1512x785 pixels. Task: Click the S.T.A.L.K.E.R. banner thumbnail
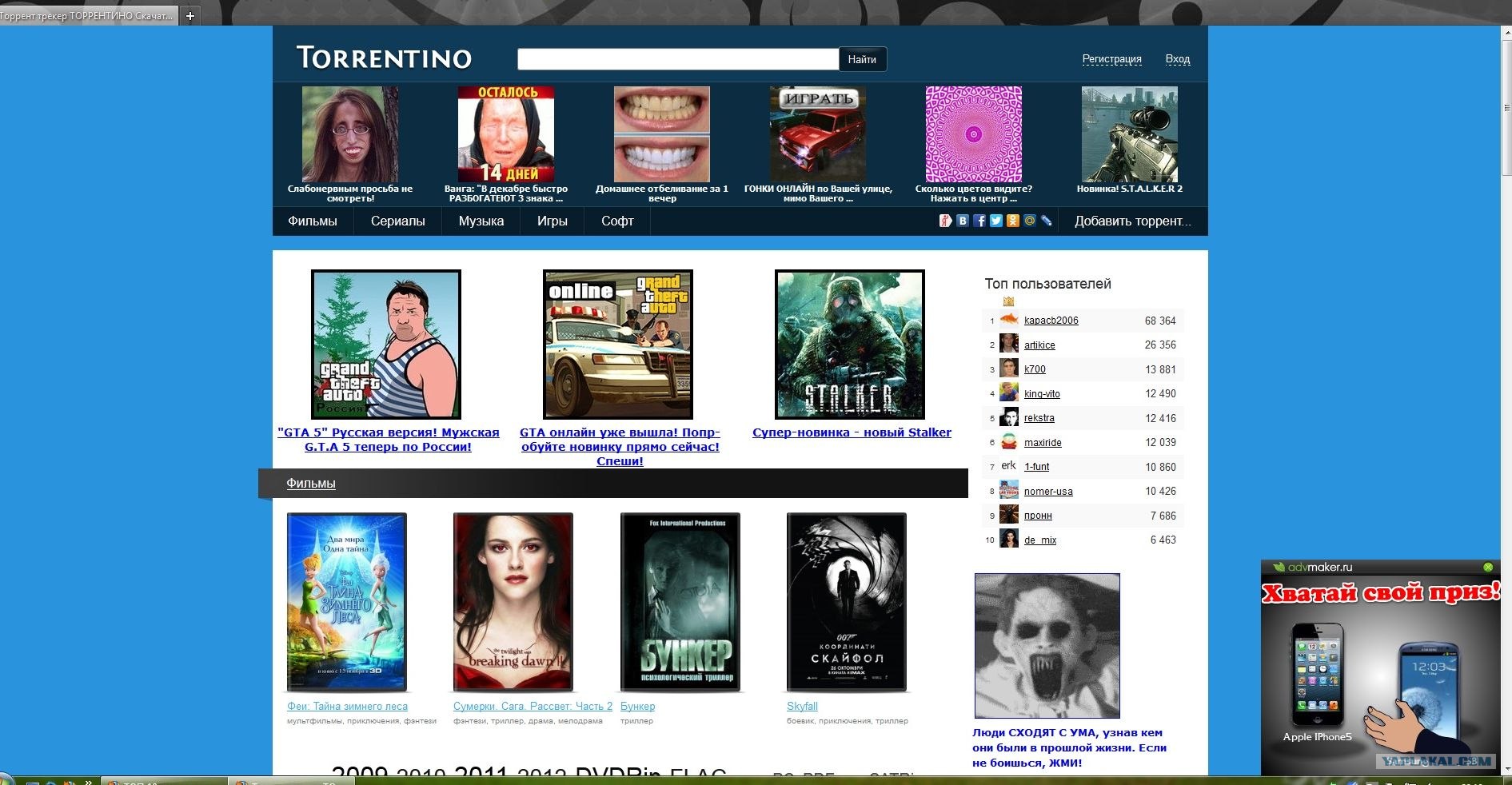[850, 345]
